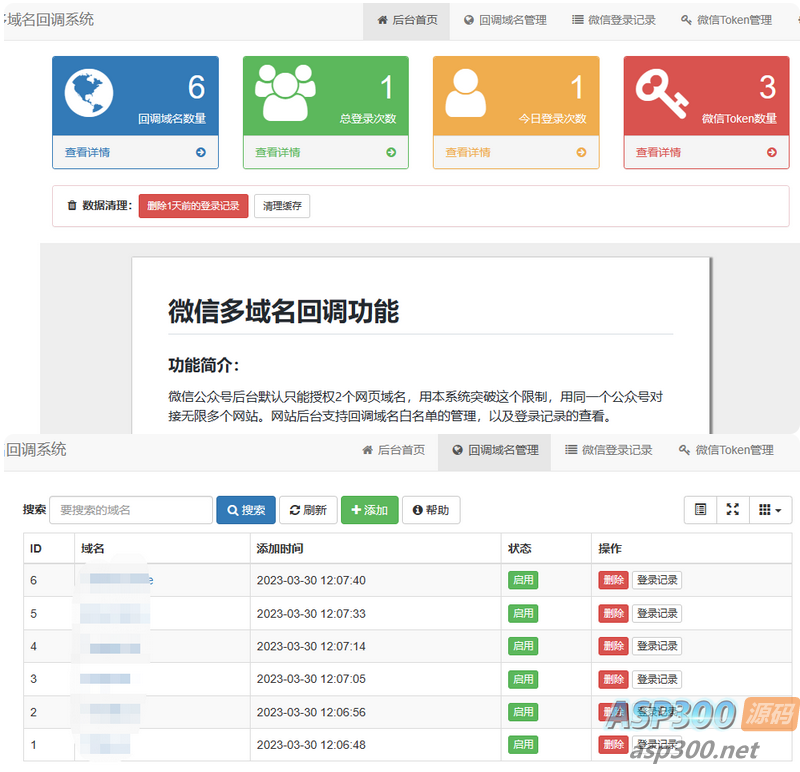Click arrow icon in red card footer
This screenshot has height=772, width=800.
(771, 152)
